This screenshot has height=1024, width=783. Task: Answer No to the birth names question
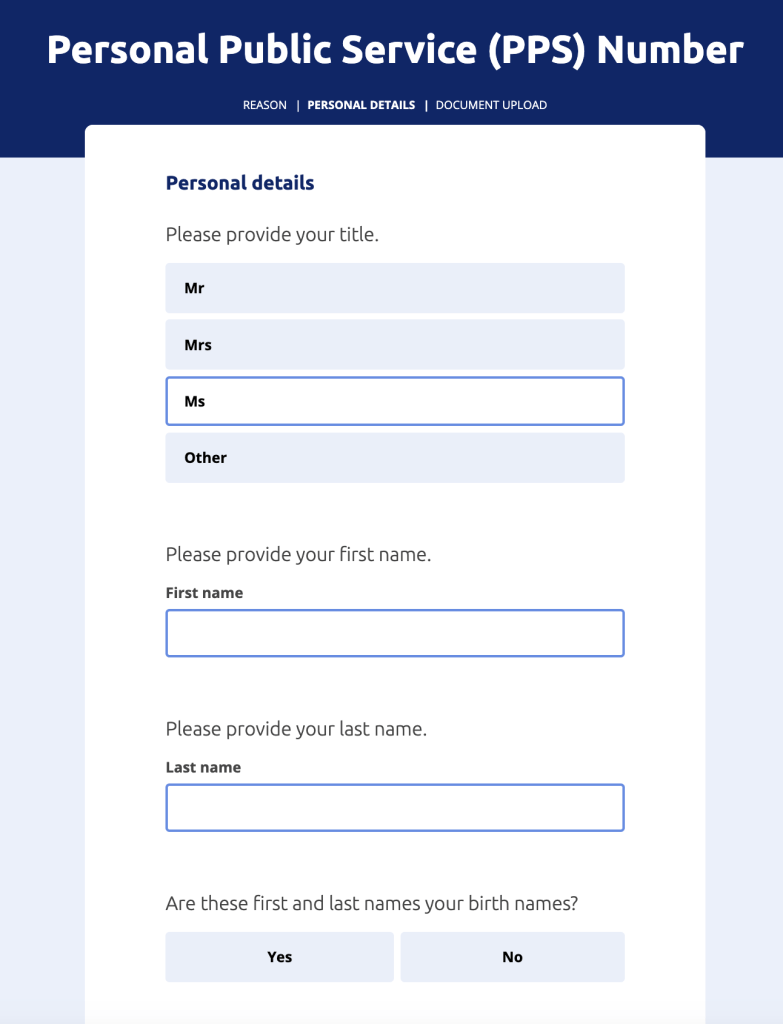pos(512,956)
